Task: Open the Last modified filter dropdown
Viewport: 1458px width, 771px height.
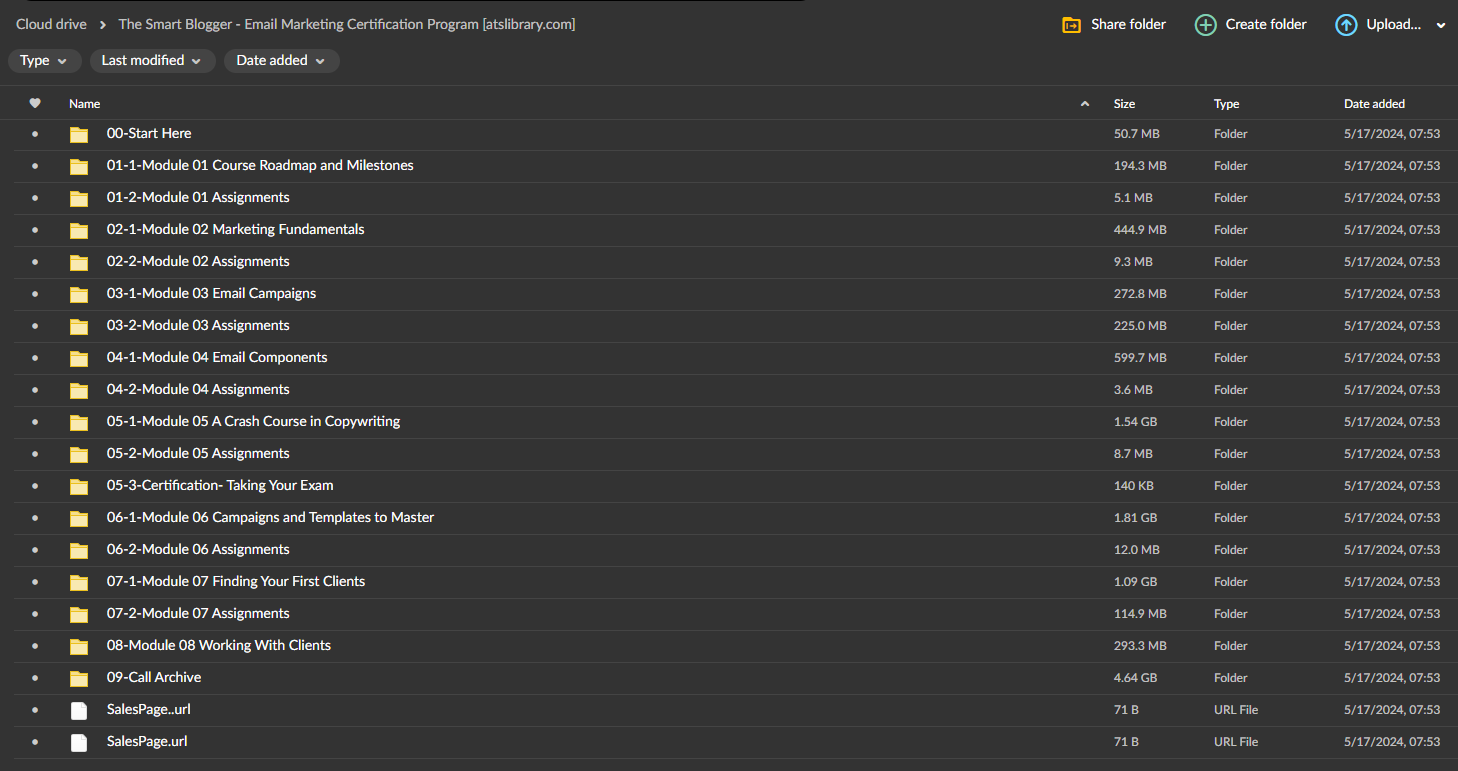Action: click(152, 61)
